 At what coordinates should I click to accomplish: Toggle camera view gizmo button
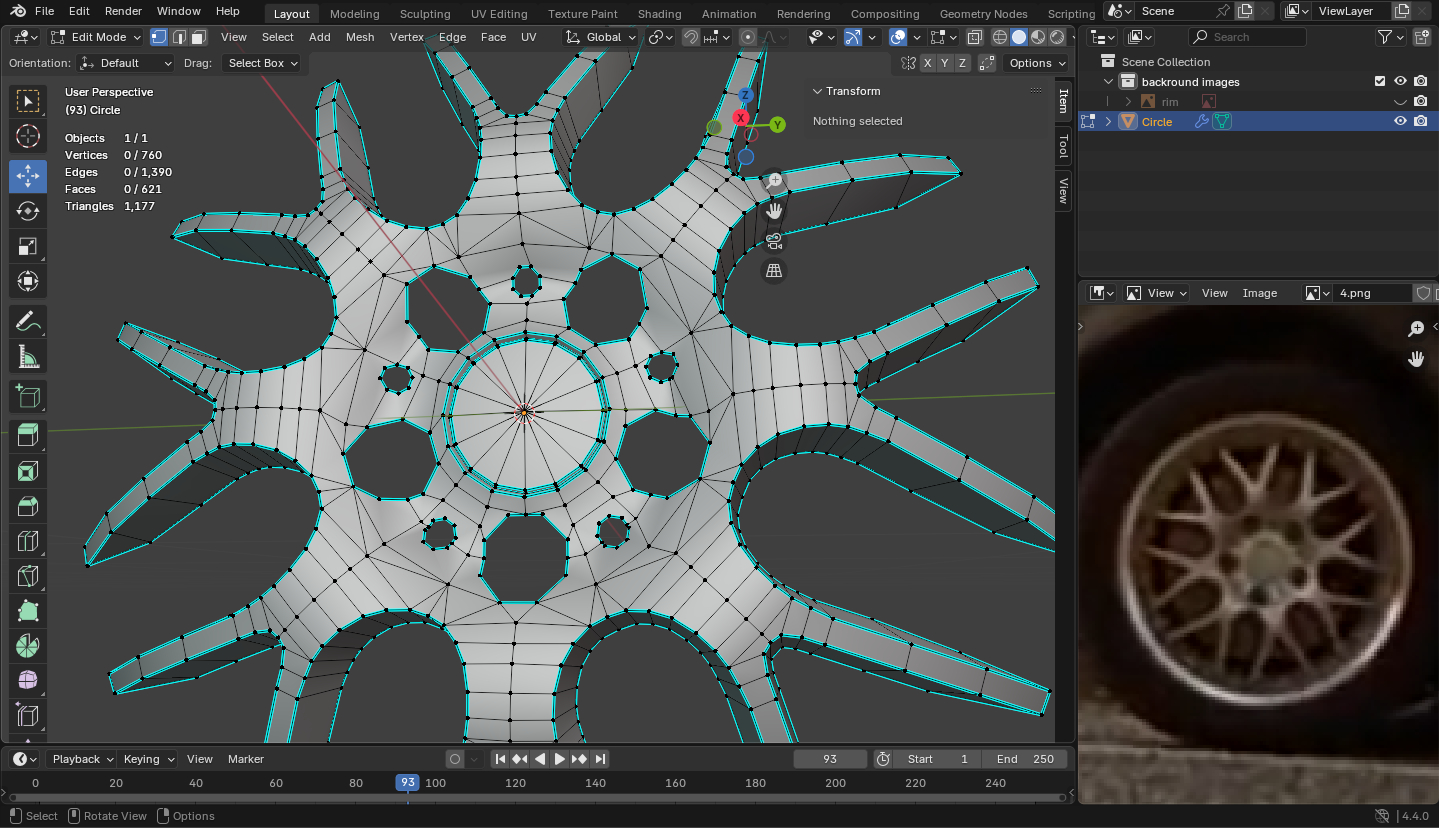point(774,241)
